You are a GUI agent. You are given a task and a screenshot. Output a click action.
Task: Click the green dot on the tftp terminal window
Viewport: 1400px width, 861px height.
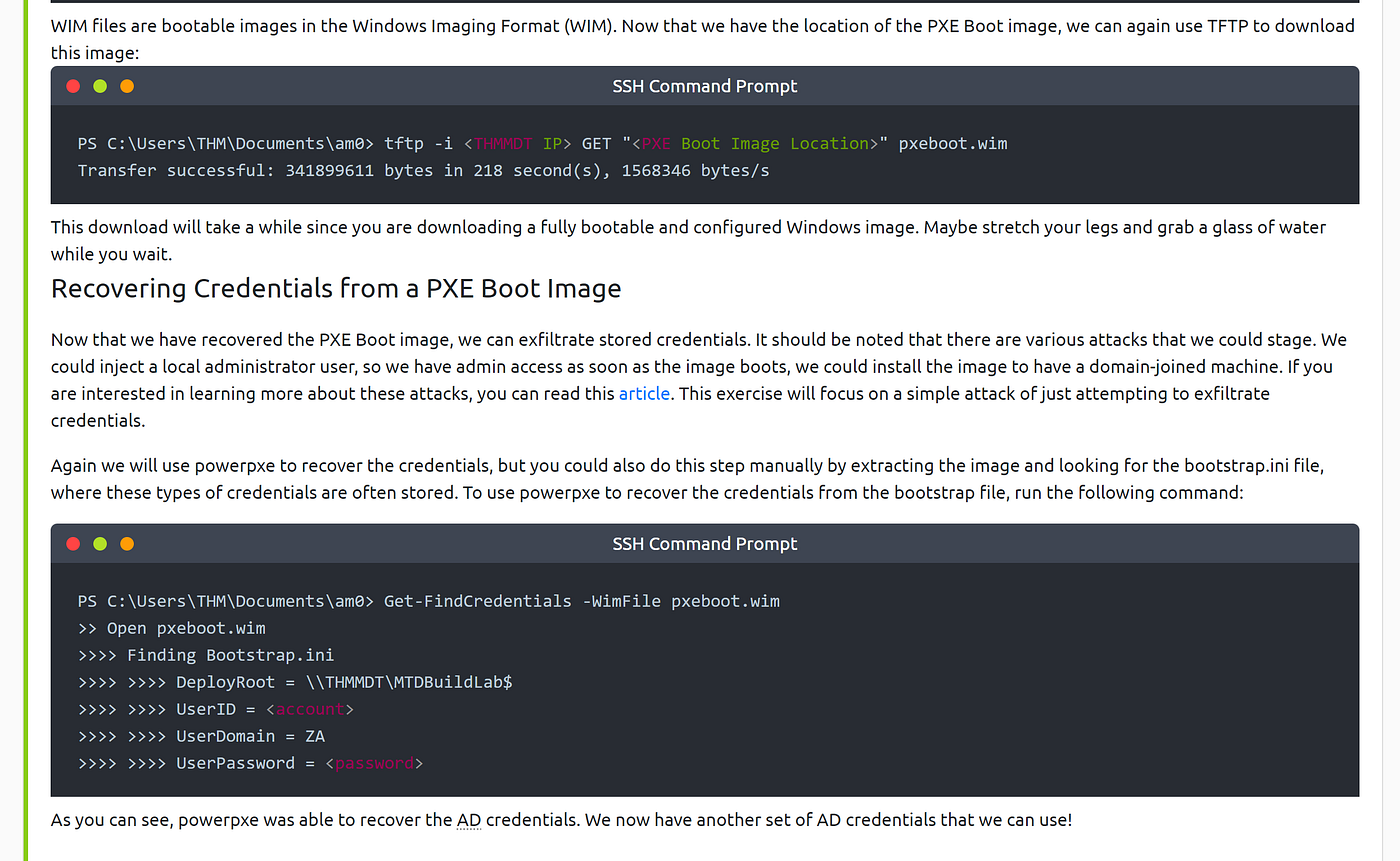tap(100, 86)
